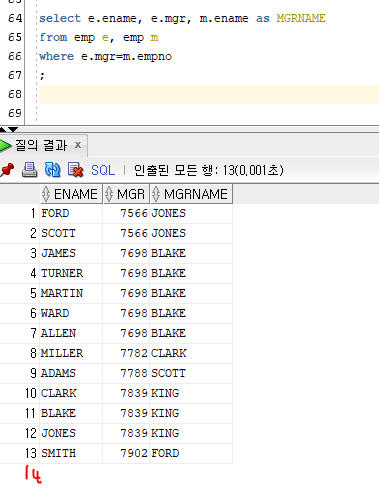Image resolution: width=379 pixels, height=491 pixels.
Task: Select the SMITH cell in row 13
Action: tap(71, 453)
